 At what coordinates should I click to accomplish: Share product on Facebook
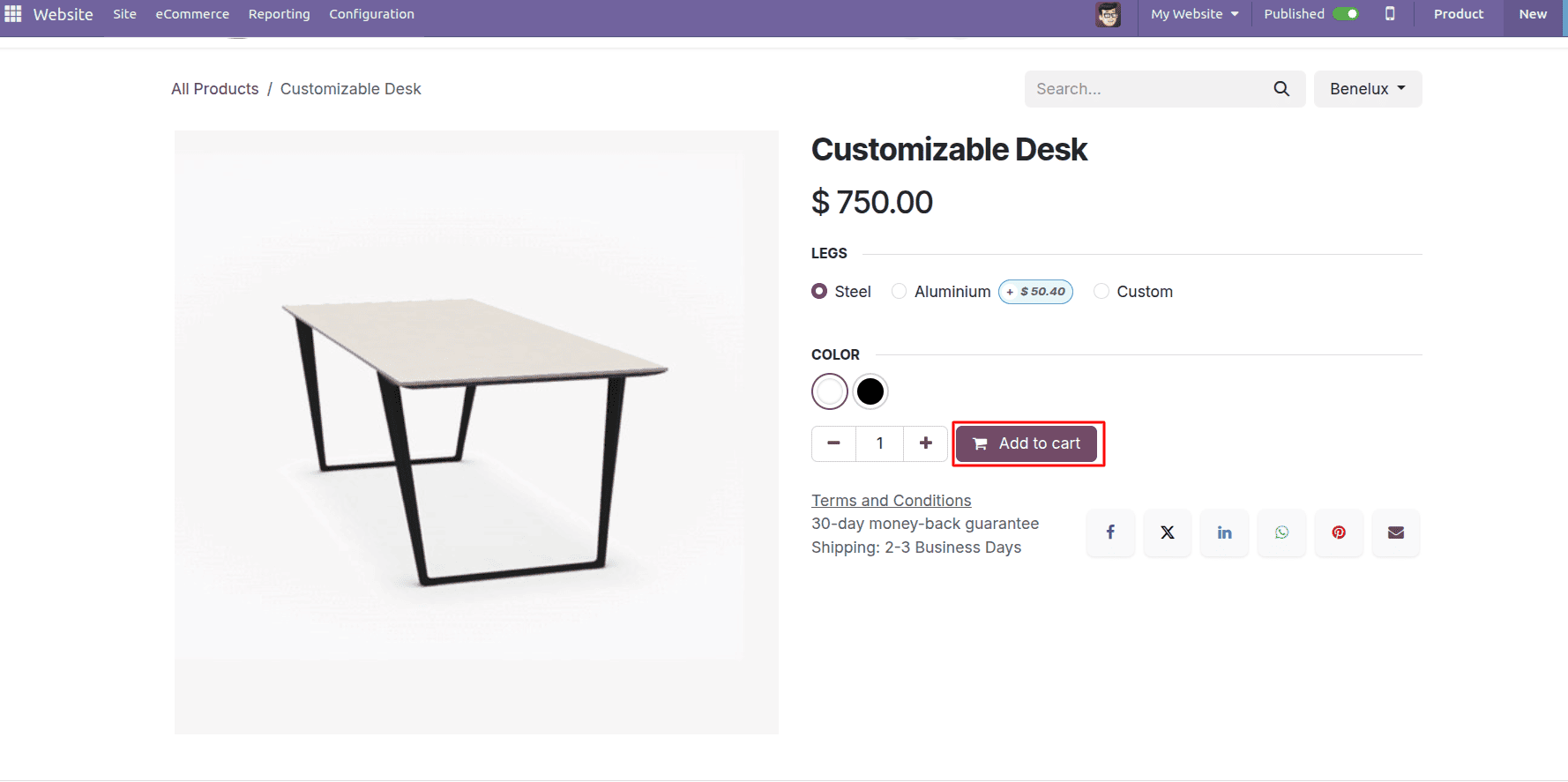pyautogui.click(x=1110, y=533)
